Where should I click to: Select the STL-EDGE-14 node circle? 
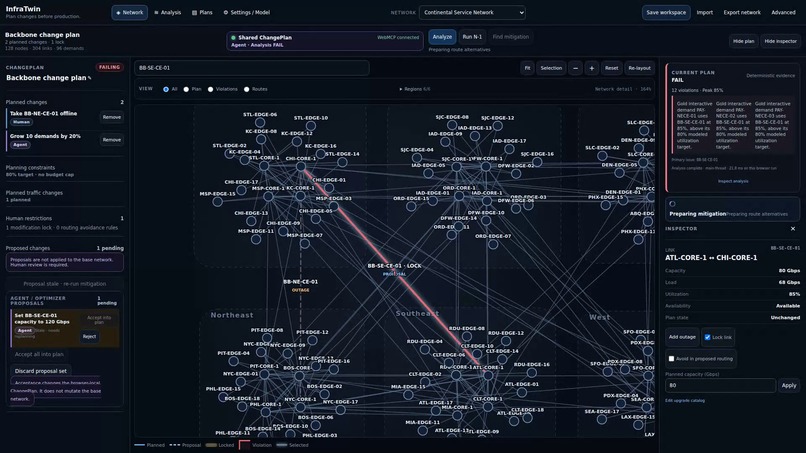point(342,162)
